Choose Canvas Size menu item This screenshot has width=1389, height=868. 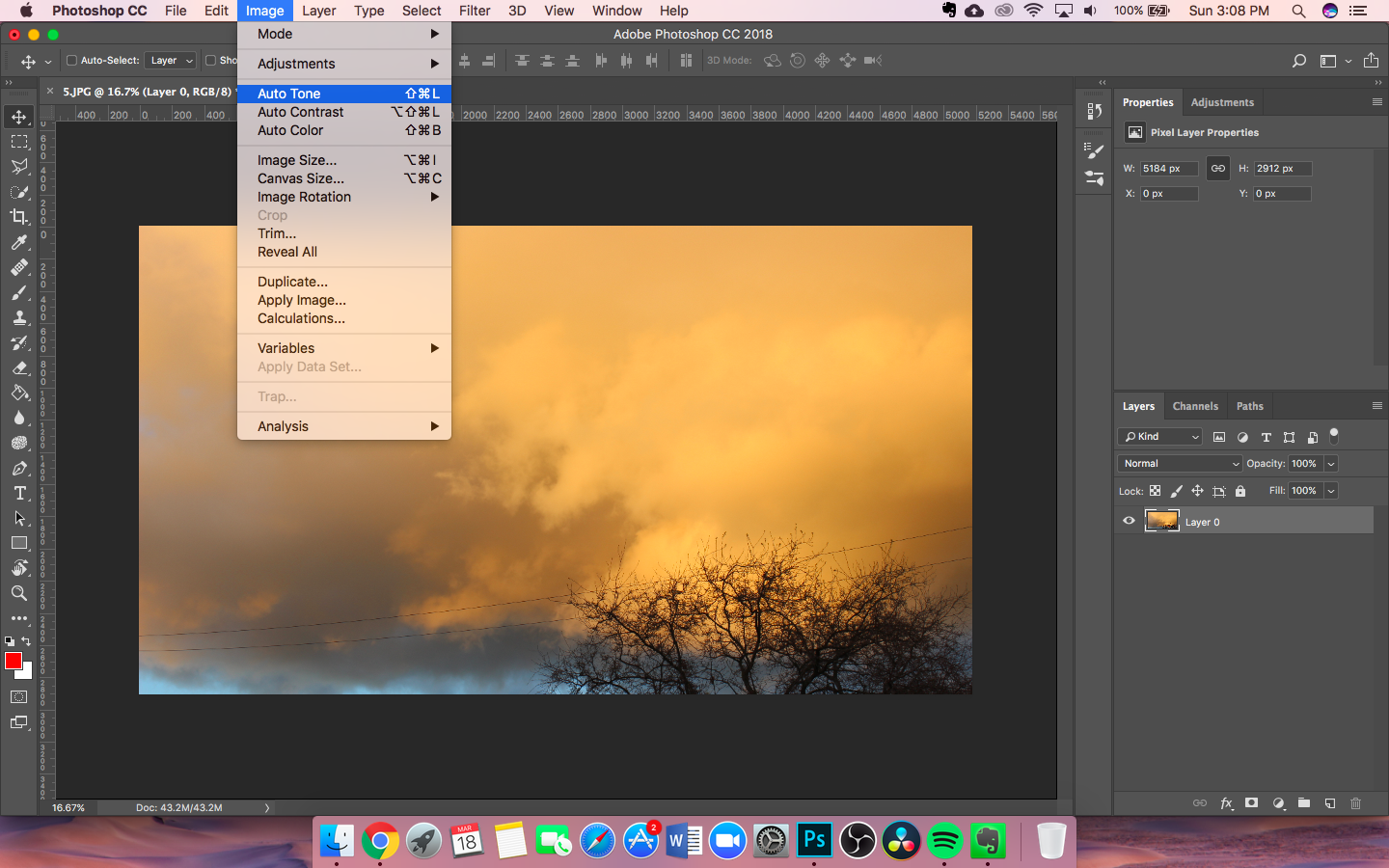click(x=344, y=178)
